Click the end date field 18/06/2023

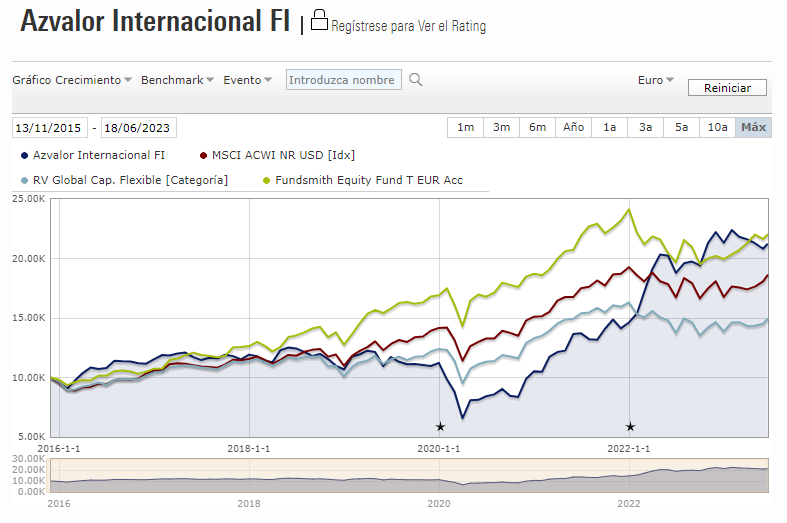tap(139, 127)
